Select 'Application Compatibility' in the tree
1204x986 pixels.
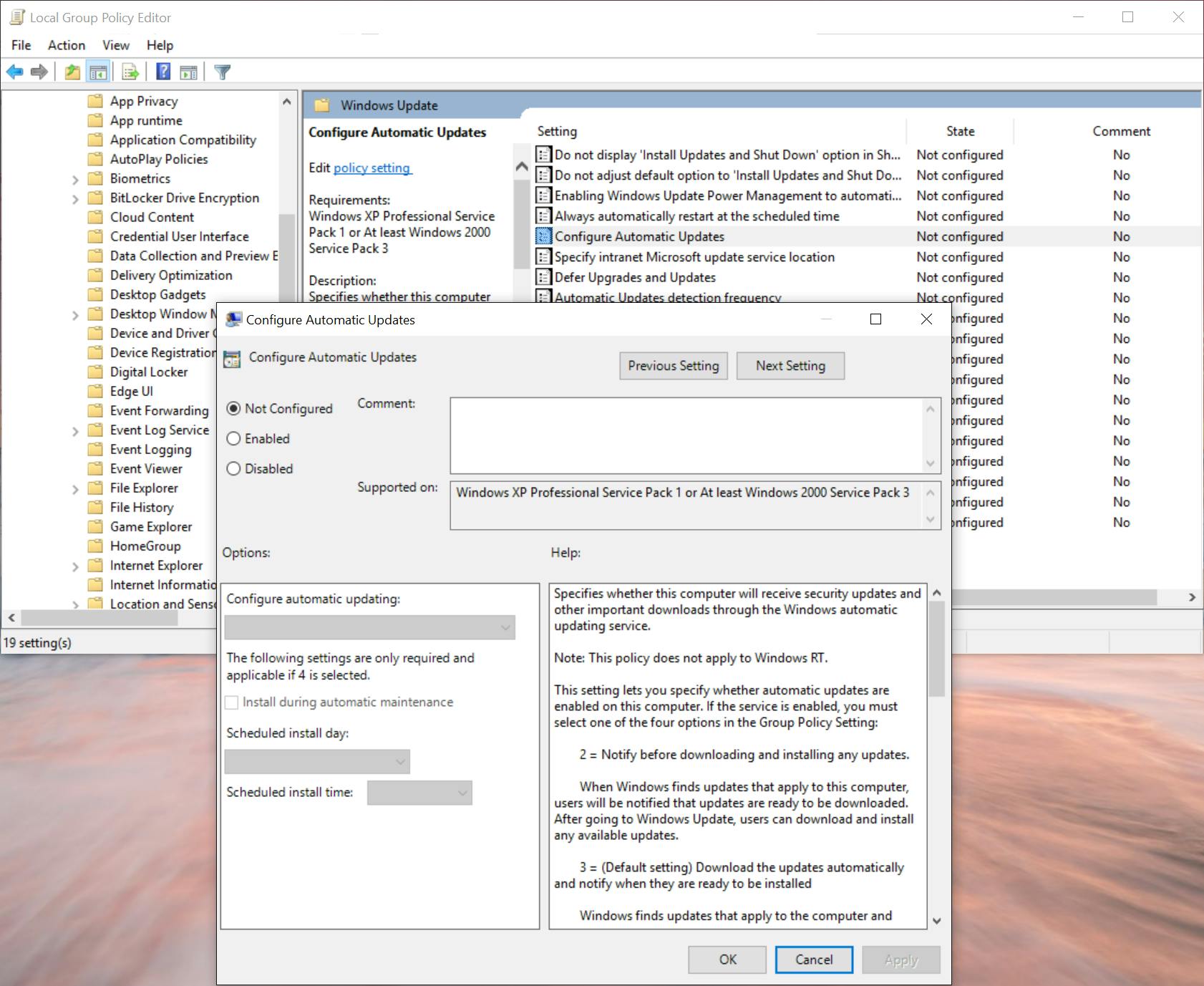pyautogui.click(x=183, y=140)
